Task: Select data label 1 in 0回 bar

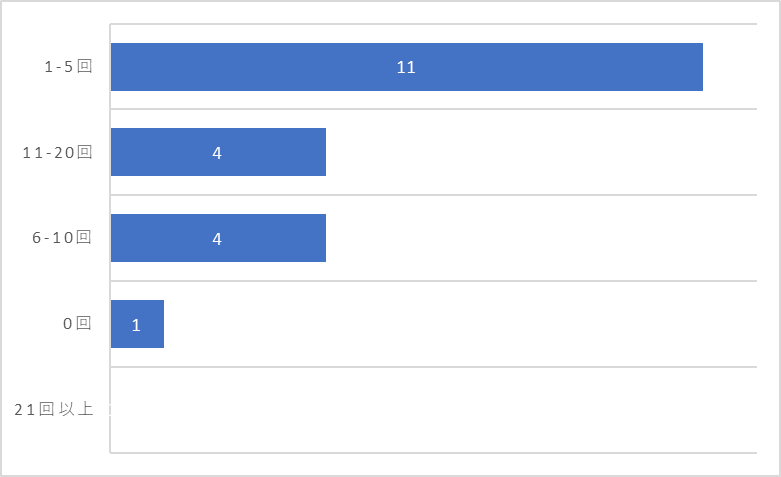Action: coord(136,325)
